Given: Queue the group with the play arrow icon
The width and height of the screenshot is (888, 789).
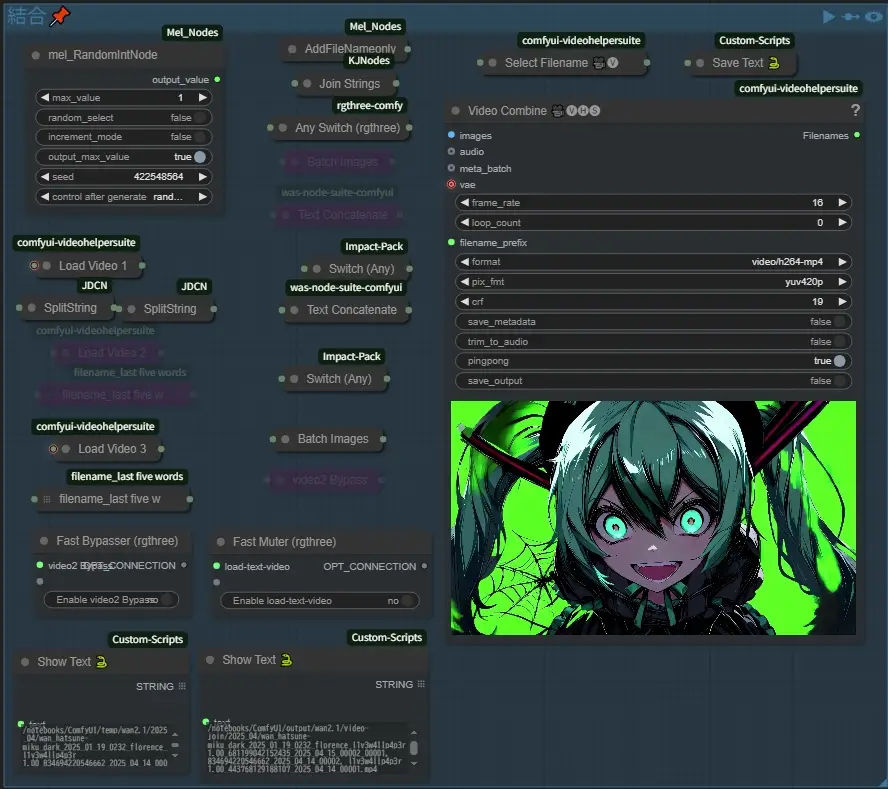Looking at the screenshot, I should [829, 16].
